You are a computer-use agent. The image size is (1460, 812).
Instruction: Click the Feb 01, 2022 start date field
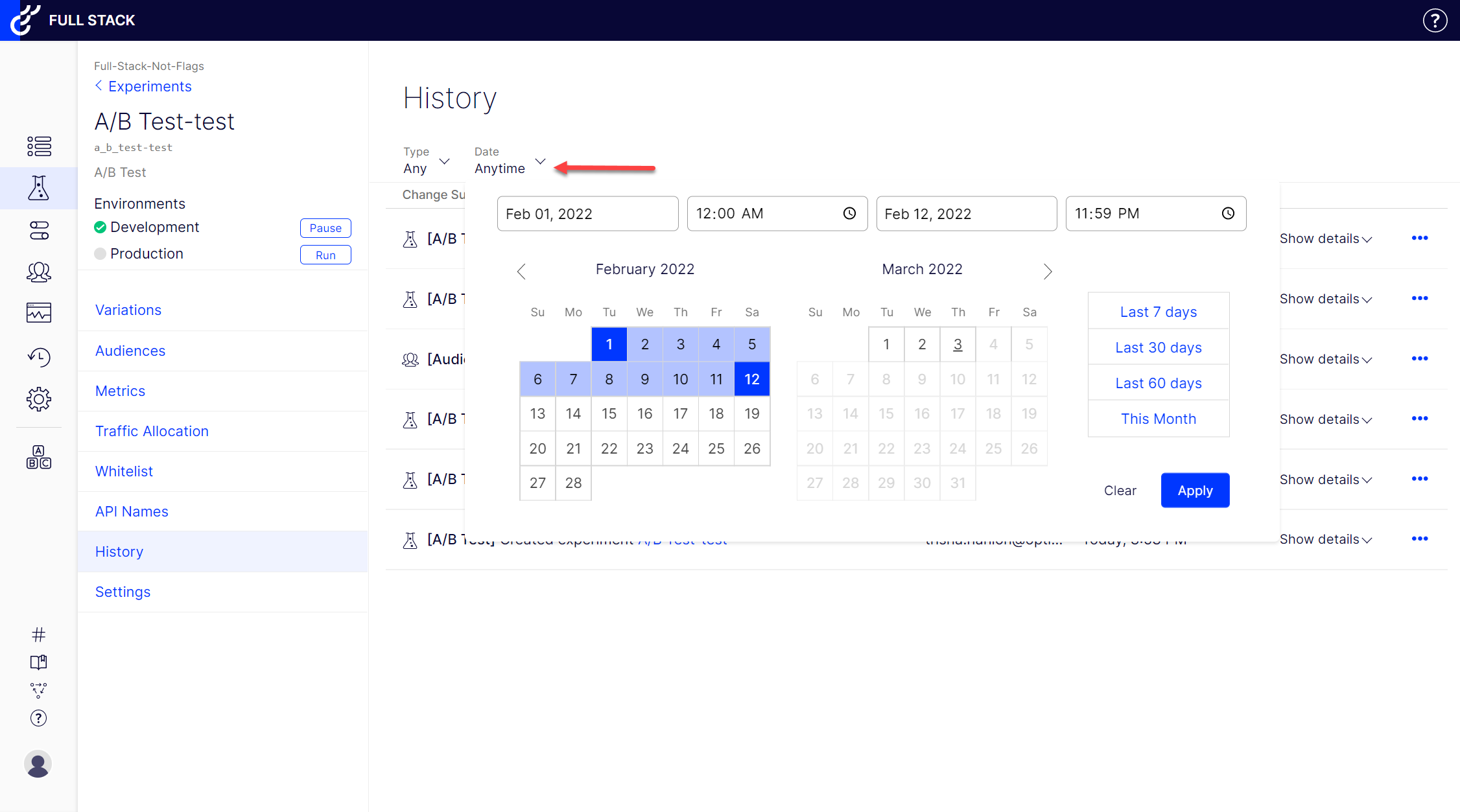587,214
